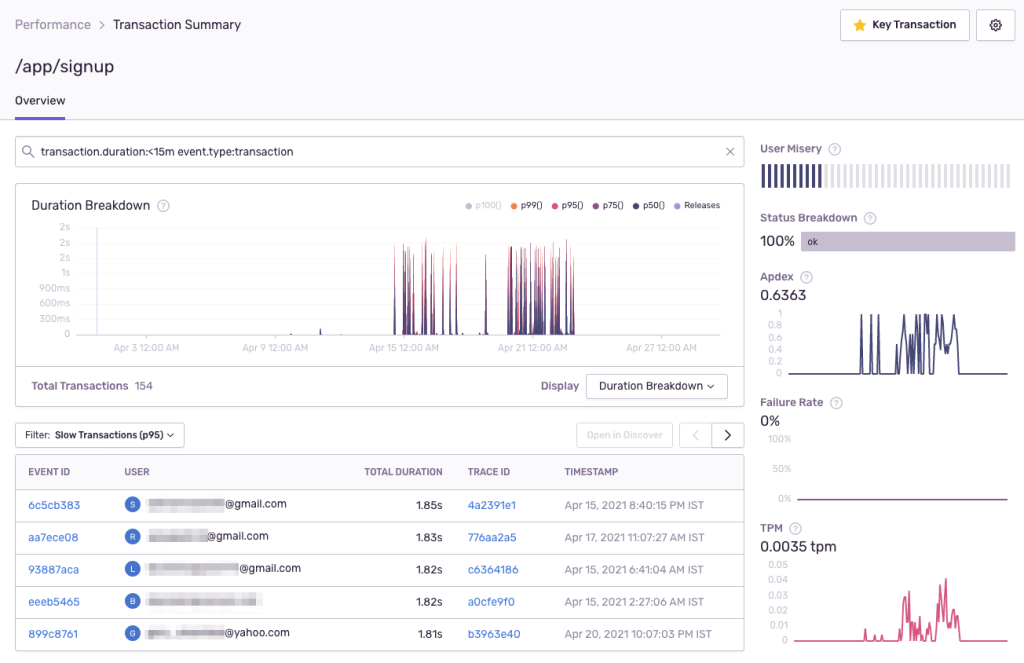This screenshot has width=1024, height=663.
Task: Click the Status Breakdown help icon
Action: [x=870, y=218]
